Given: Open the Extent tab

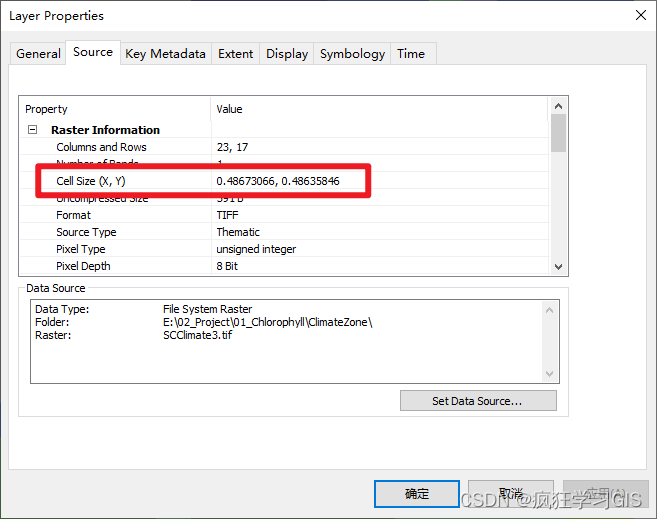Looking at the screenshot, I should tap(235, 54).
